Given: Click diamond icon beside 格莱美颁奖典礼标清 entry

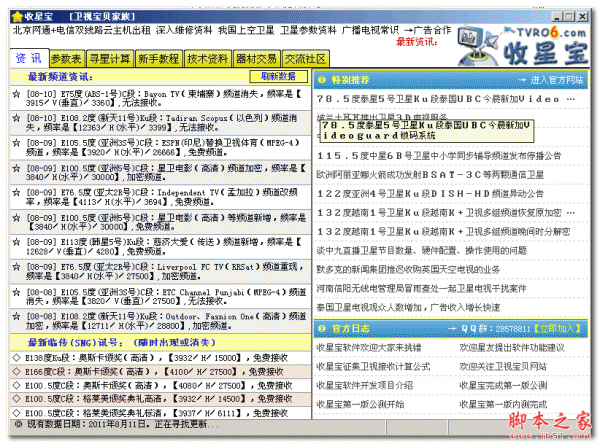Looking at the screenshot, I should tap(16, 413).
